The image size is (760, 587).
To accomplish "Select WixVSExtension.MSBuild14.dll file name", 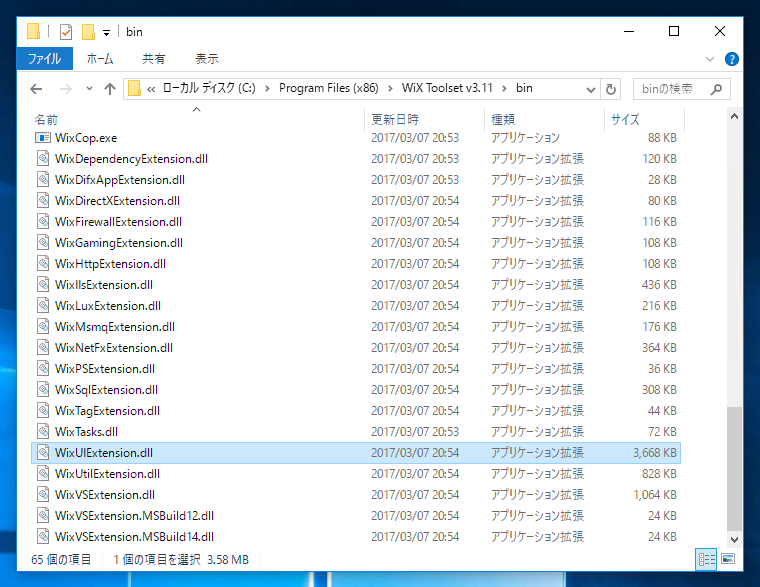I will click(134, 537).
